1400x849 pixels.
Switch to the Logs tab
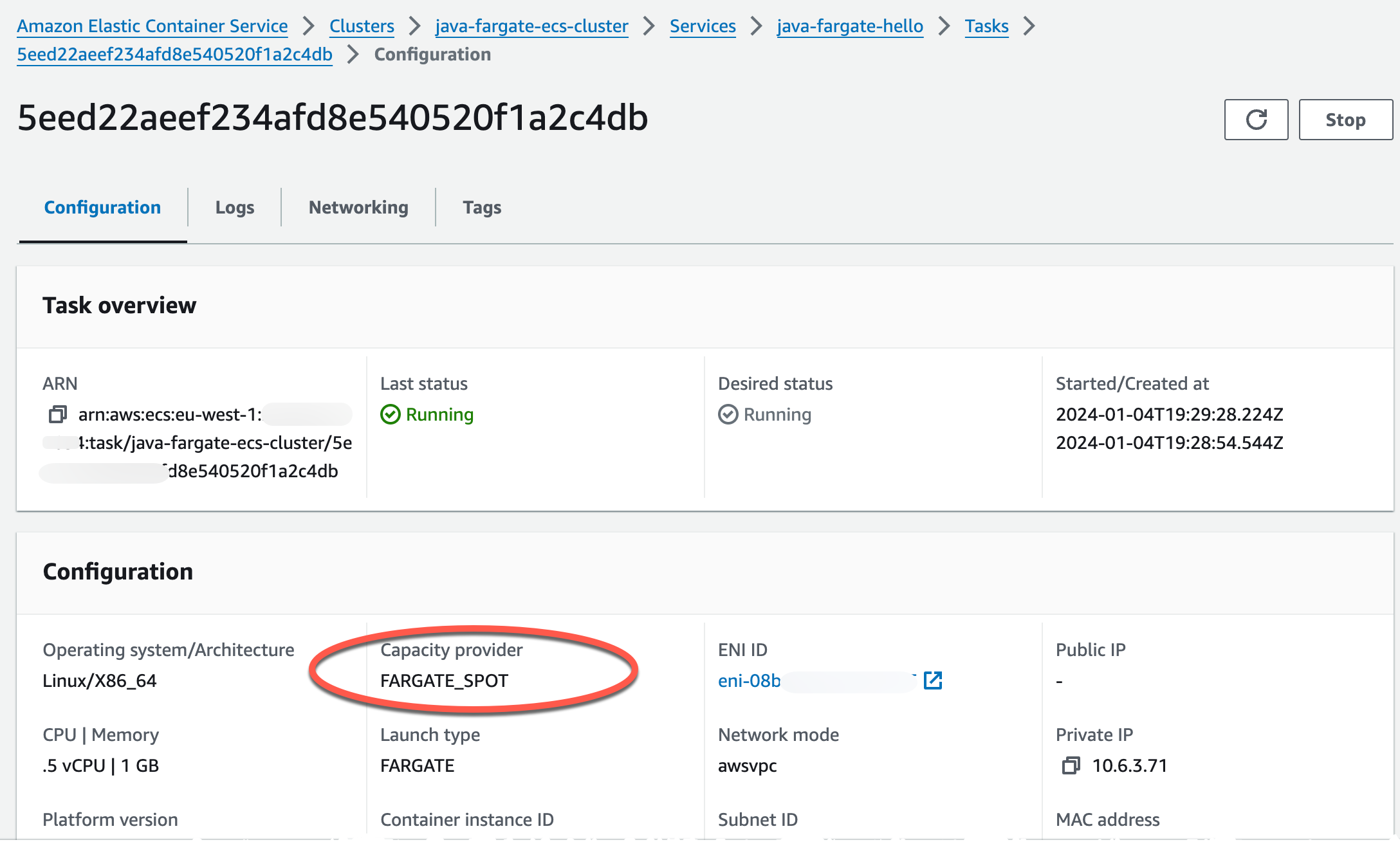click(x=235, y=207)
